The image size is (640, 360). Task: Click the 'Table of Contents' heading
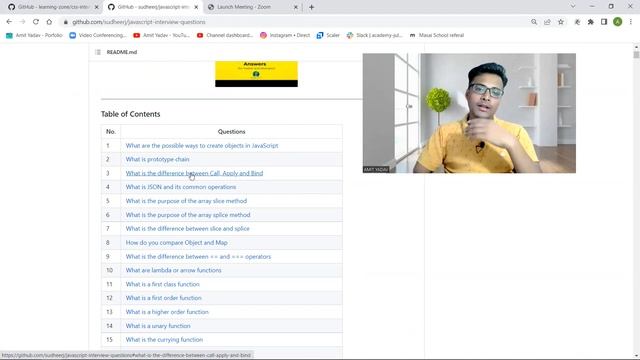point(131,114)
